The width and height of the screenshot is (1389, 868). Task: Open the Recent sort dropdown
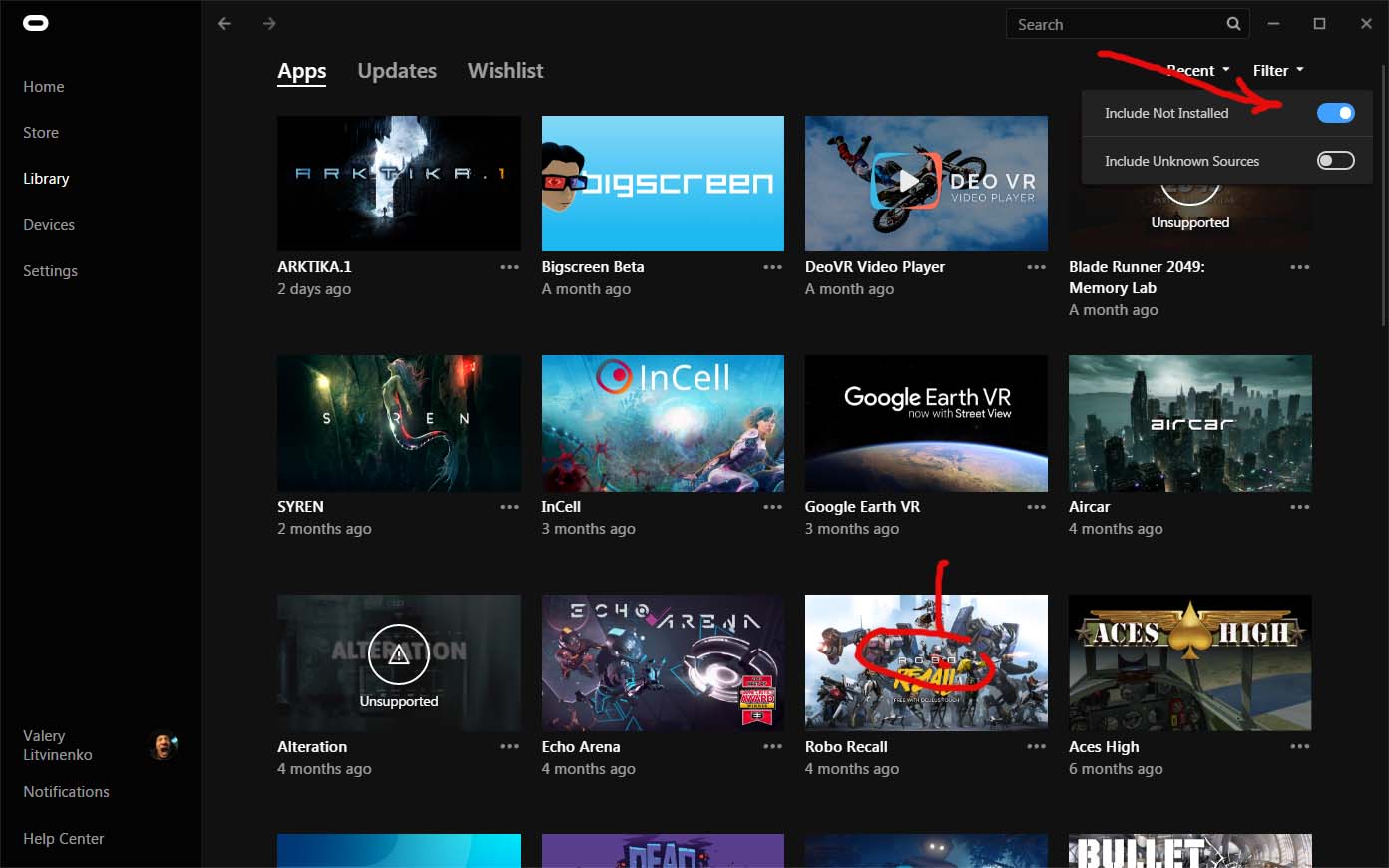click(1197, 70)
